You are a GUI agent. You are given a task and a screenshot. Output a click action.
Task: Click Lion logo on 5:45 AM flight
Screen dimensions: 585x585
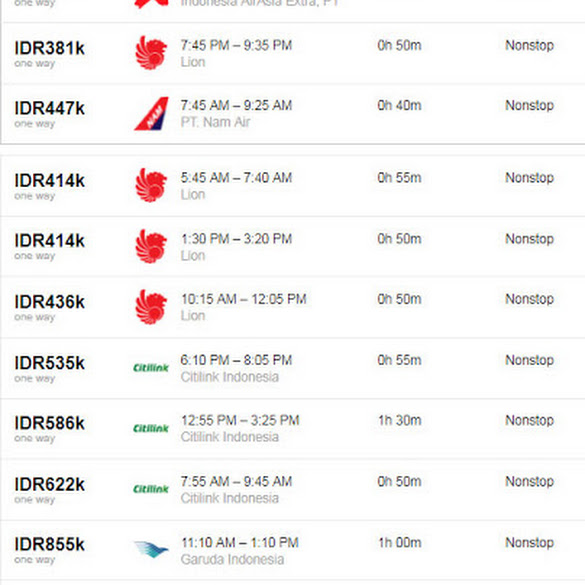151,185
